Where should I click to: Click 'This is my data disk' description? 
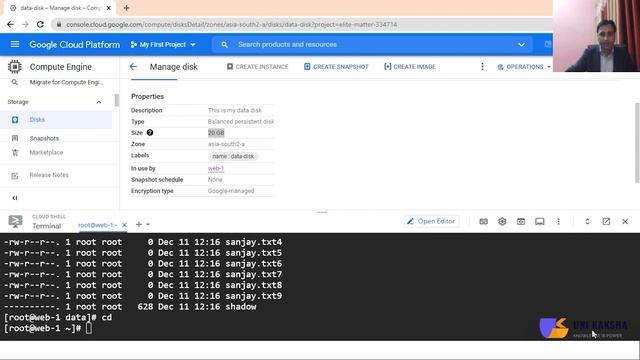coord(235,110)
